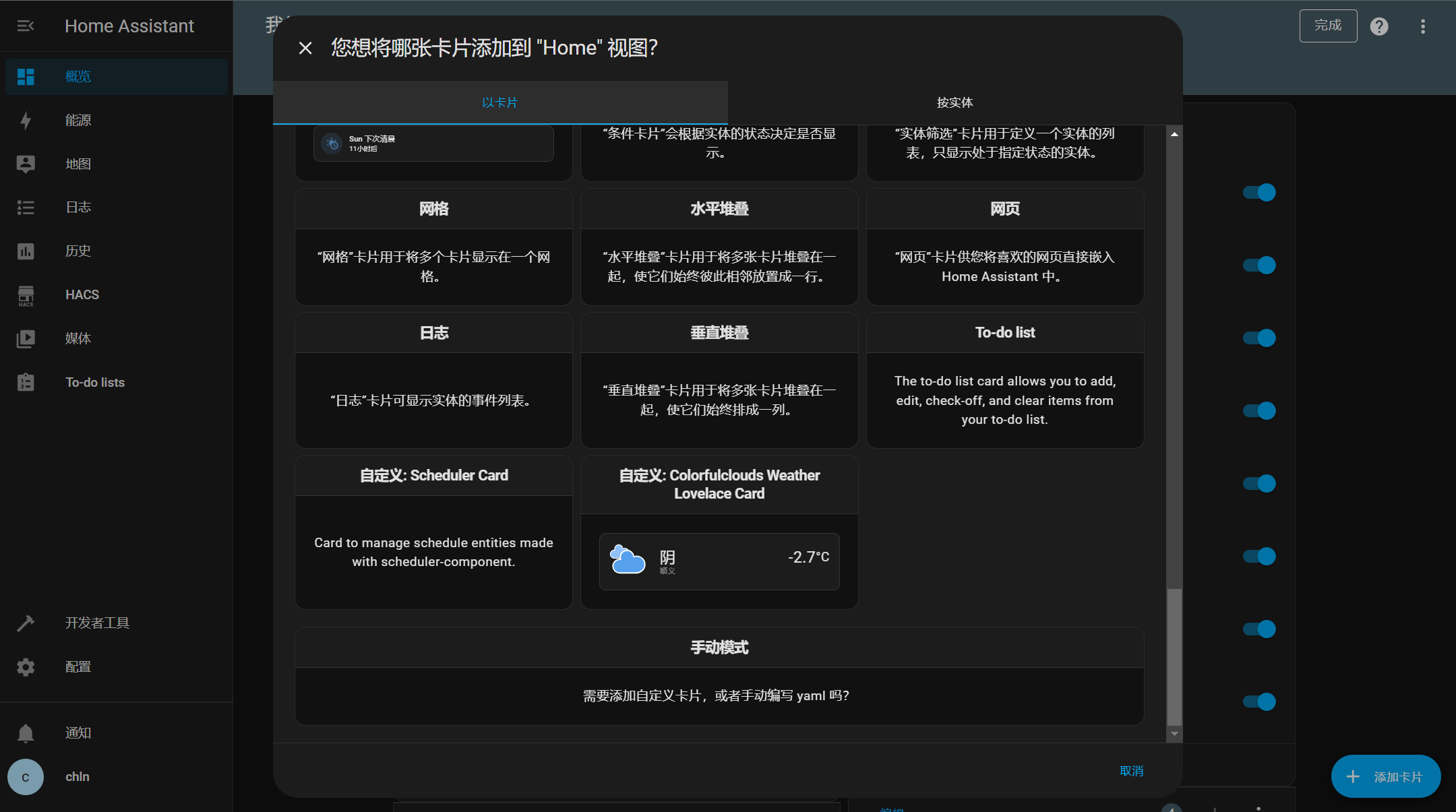Viewport: 1456px width, 812px height.
Task: Choose the 实体筛选 description card
Action: point(1005,152)
